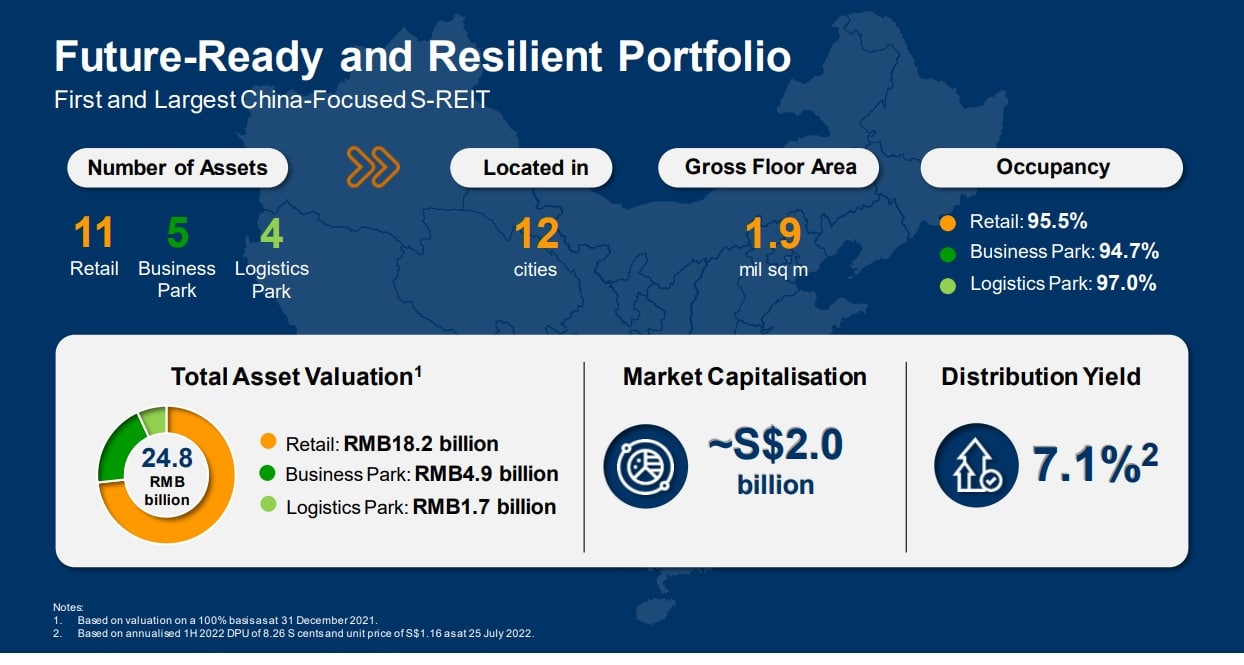This screenshot has height=665, width=1244.
Task: Click the green Business Park valuation legend dot
Action: [267, 474]
